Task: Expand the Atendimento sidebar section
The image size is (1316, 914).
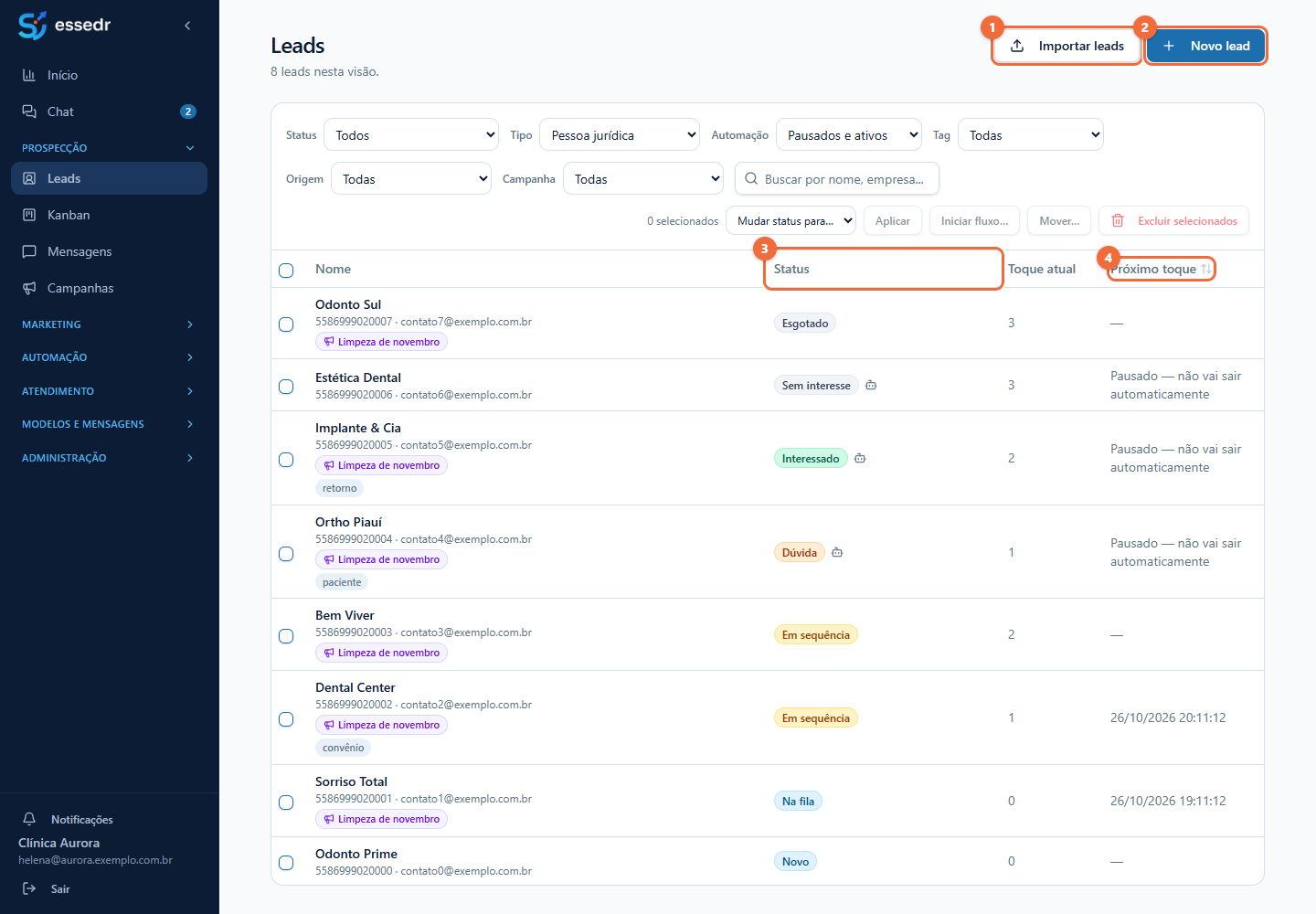Action: (110, 391)
